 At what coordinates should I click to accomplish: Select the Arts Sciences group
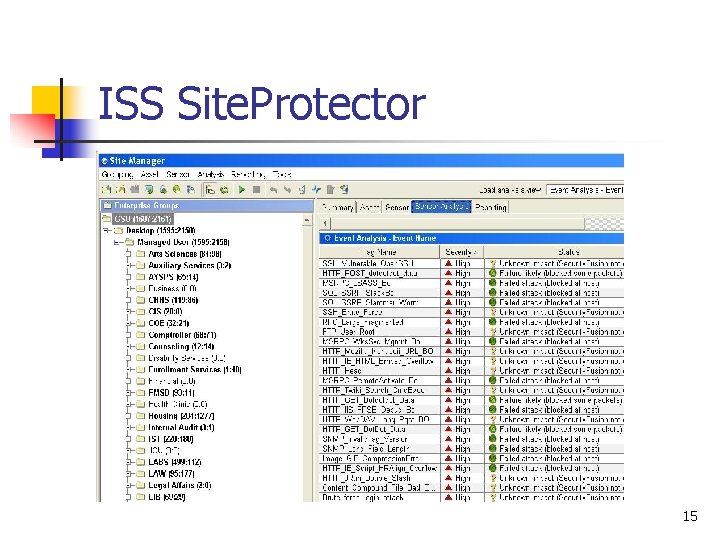tap(185, 254)
